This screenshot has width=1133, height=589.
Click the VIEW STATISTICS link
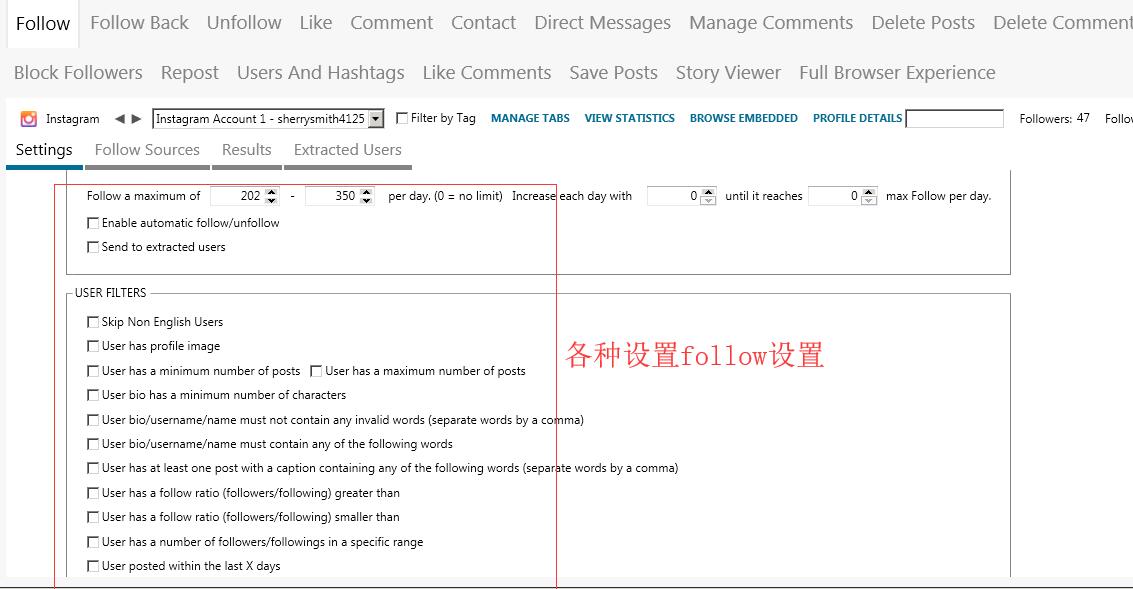630,118
